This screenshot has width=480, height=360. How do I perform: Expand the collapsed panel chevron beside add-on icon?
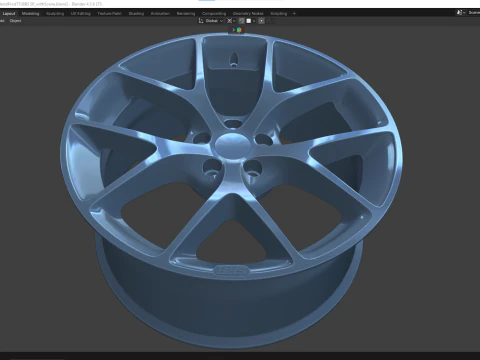[233, 30]
